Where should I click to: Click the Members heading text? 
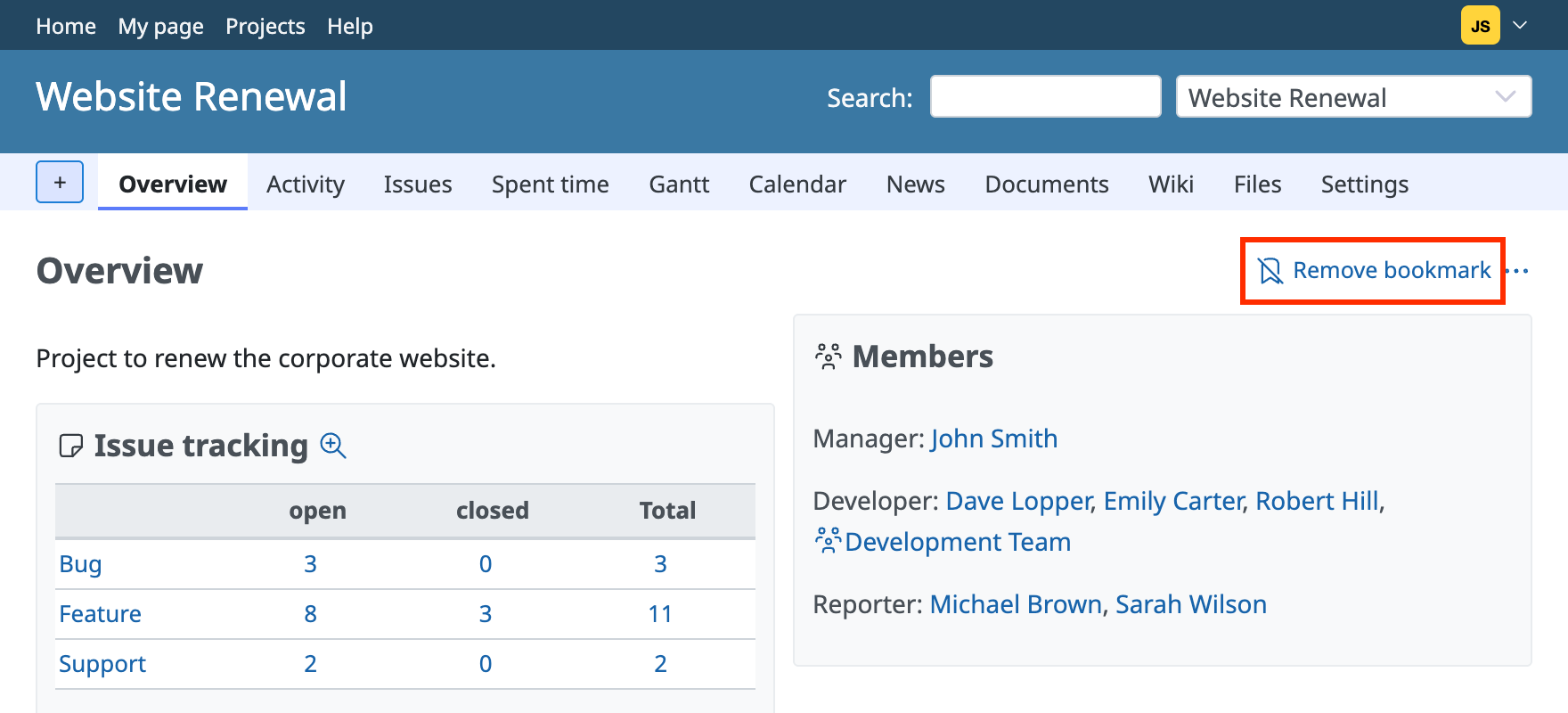[x=923, y=356]
